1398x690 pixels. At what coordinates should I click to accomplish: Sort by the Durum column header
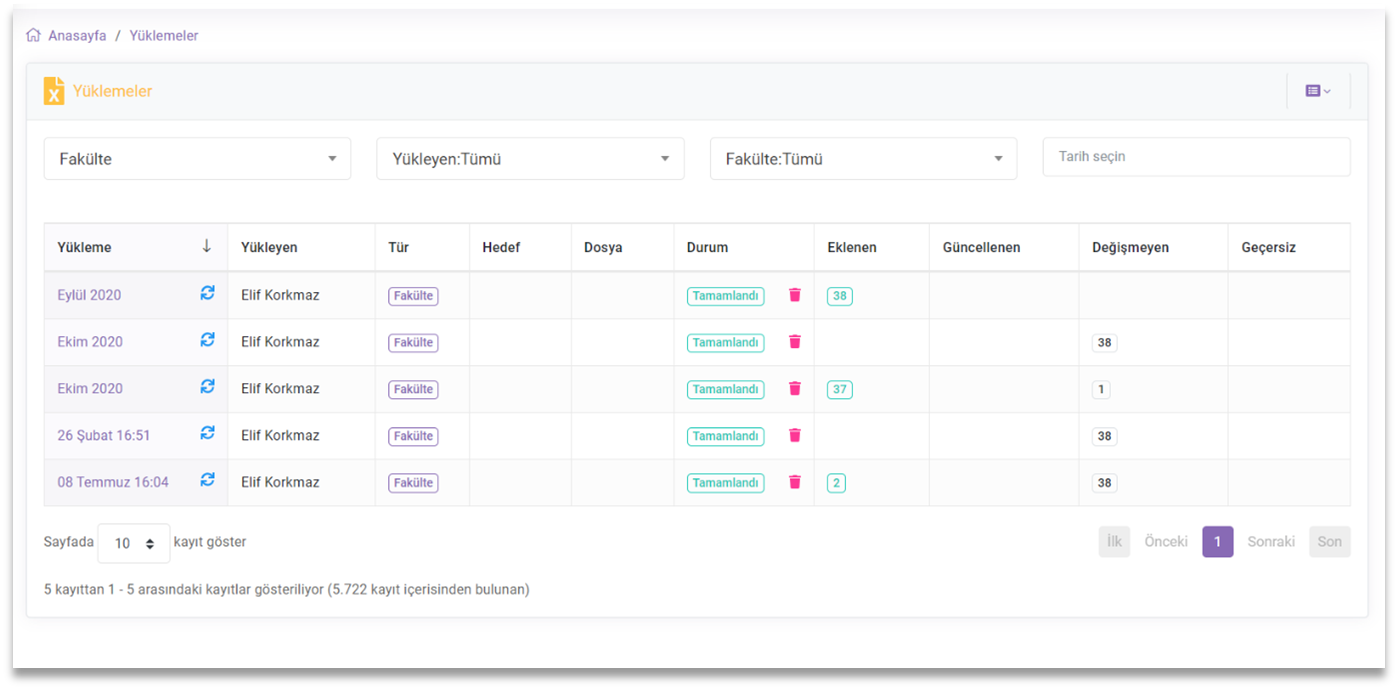pyautogui.click(x=708, y=247)
